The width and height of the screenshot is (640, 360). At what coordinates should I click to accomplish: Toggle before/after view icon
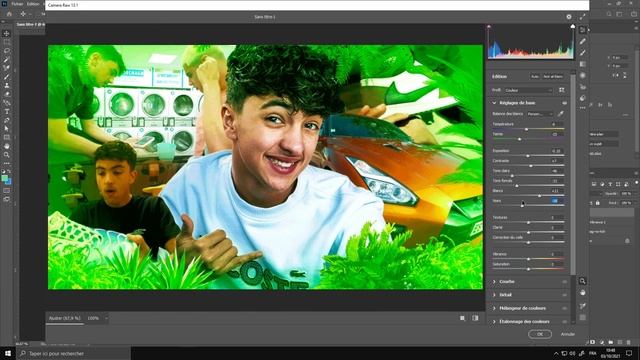(x=475, y=318)
